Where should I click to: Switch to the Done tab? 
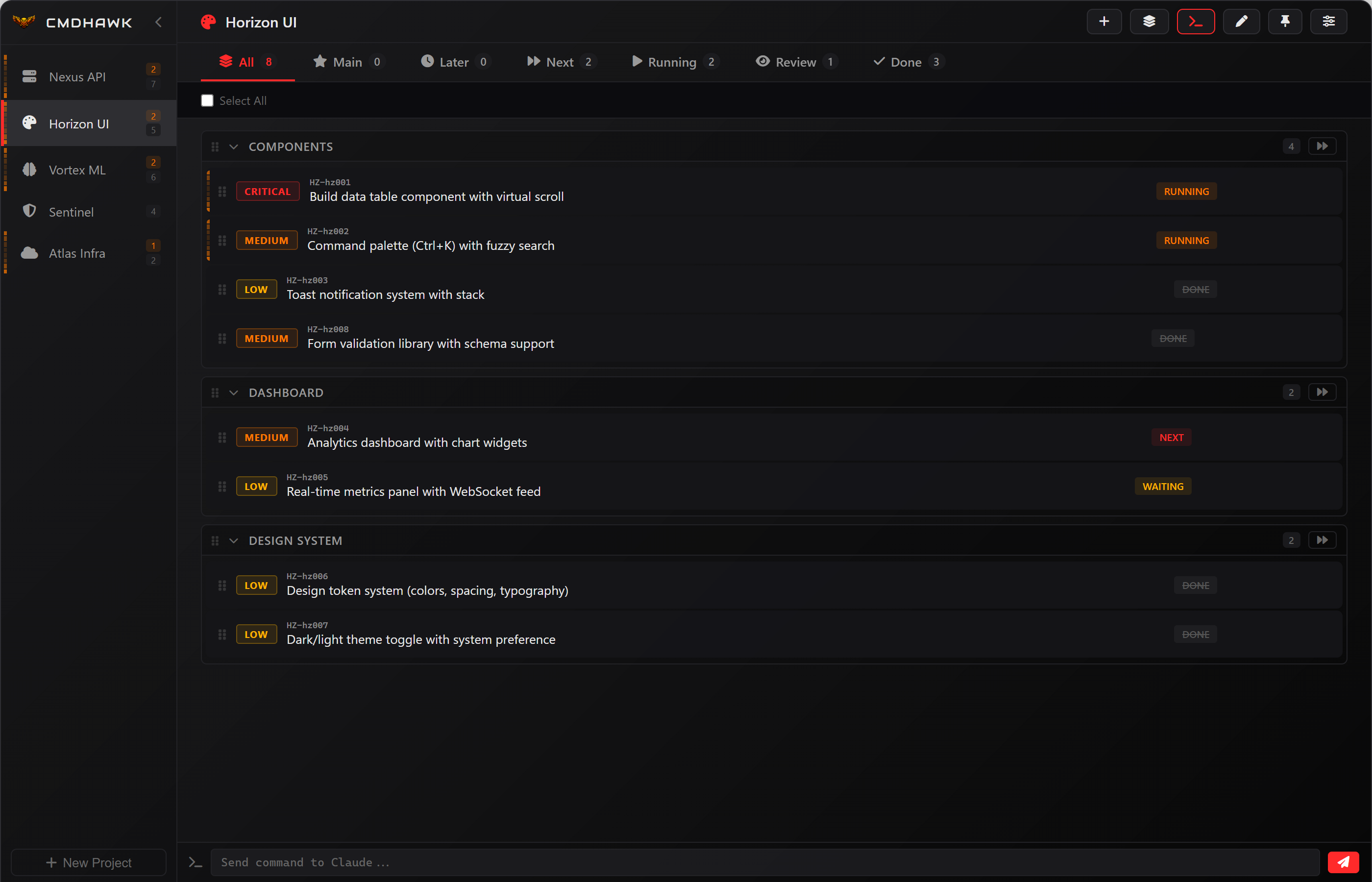pyautogui.click(x=906, y=62)
